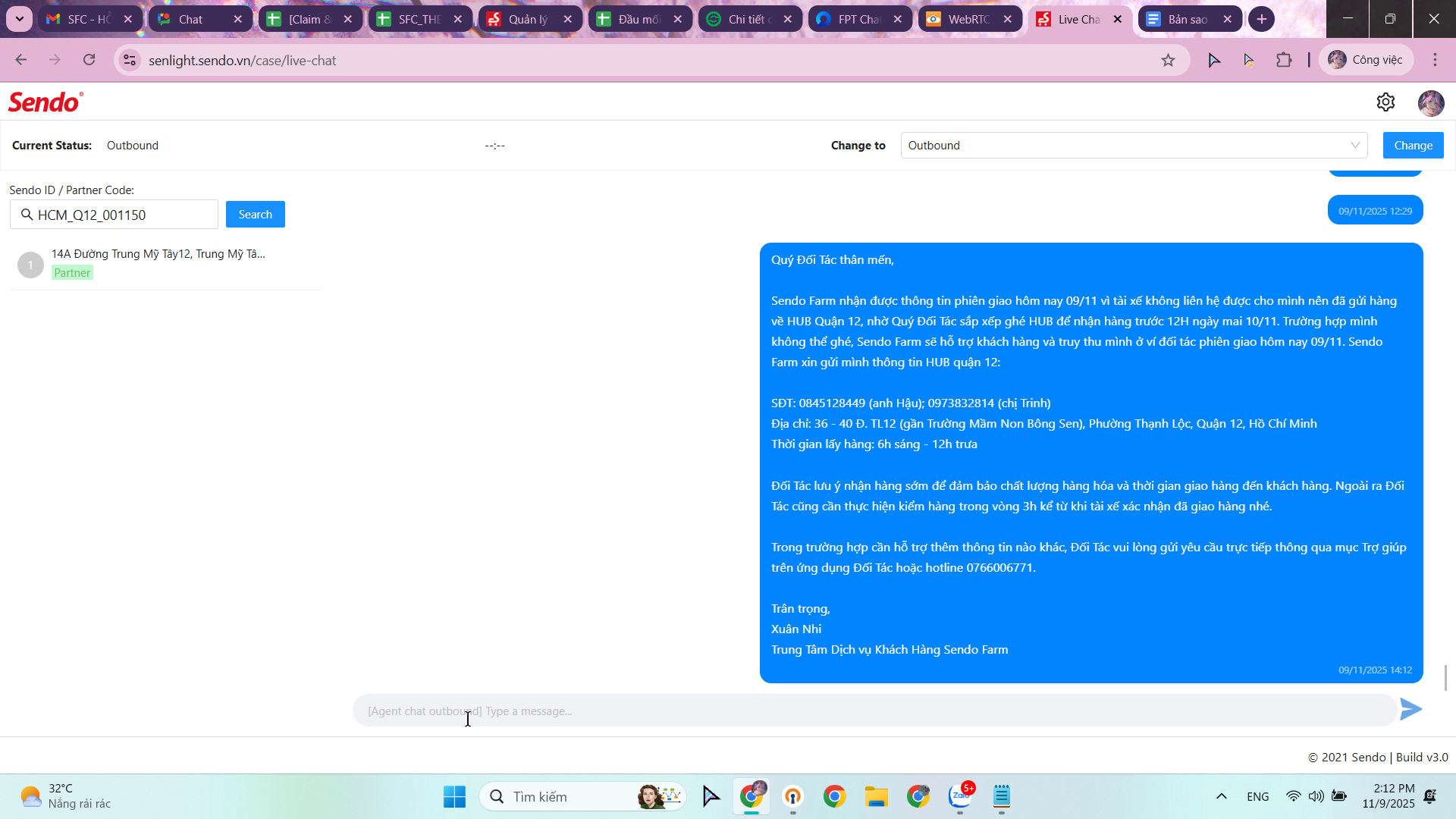
Task: Expand the Change to Outbound dropdown
Action: point(1134,146)
